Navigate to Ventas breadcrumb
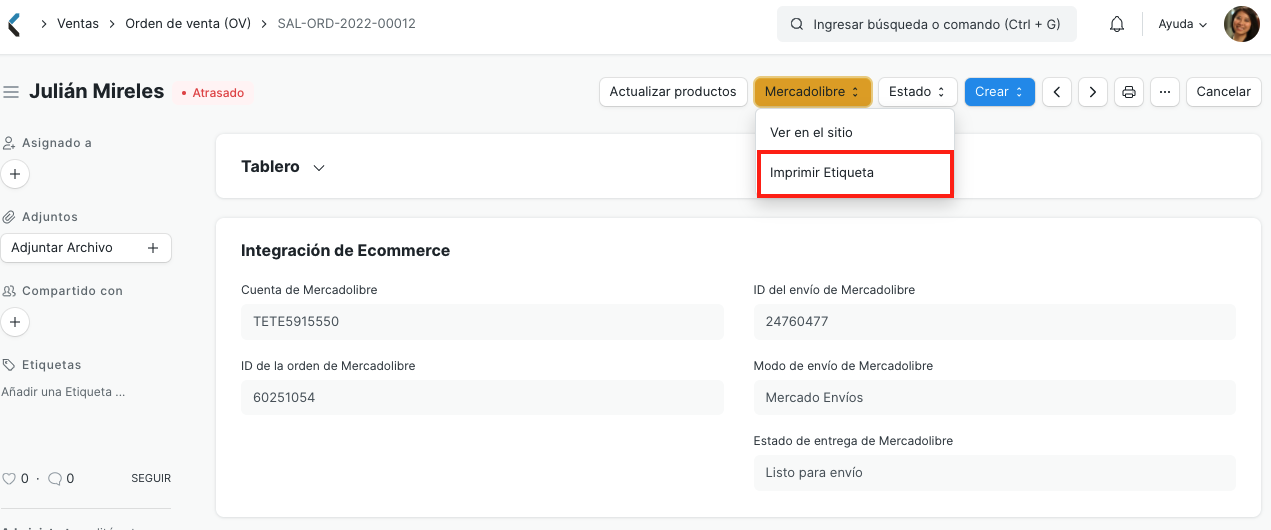 [78, 24]
